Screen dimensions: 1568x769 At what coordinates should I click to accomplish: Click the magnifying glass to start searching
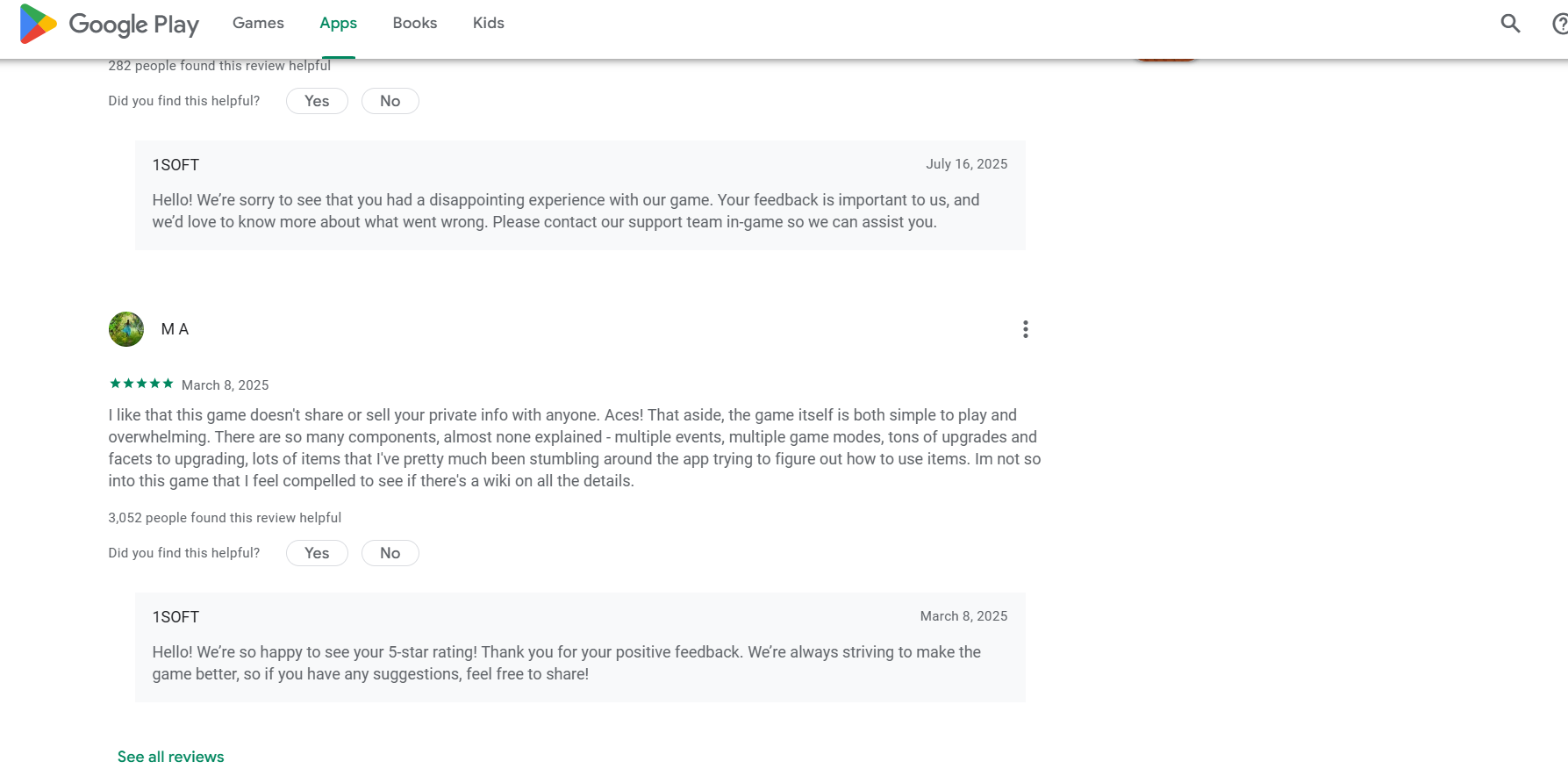1509,24
